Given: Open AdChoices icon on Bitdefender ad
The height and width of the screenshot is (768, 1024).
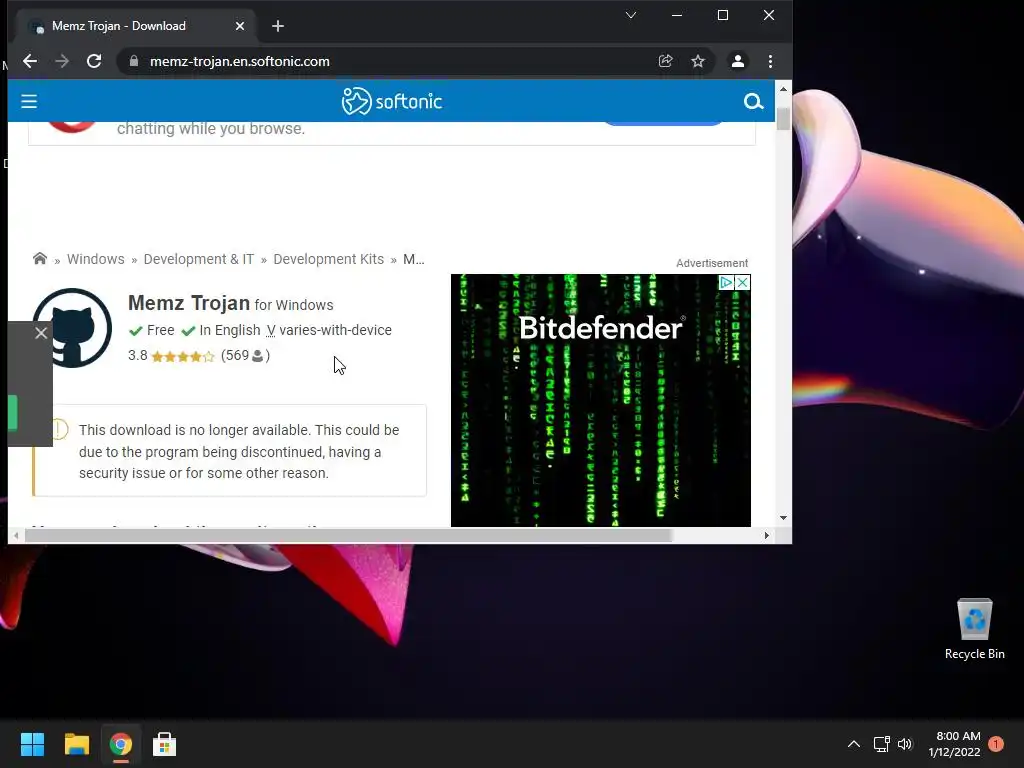Looking at the screenshot, I should point(726,282).
